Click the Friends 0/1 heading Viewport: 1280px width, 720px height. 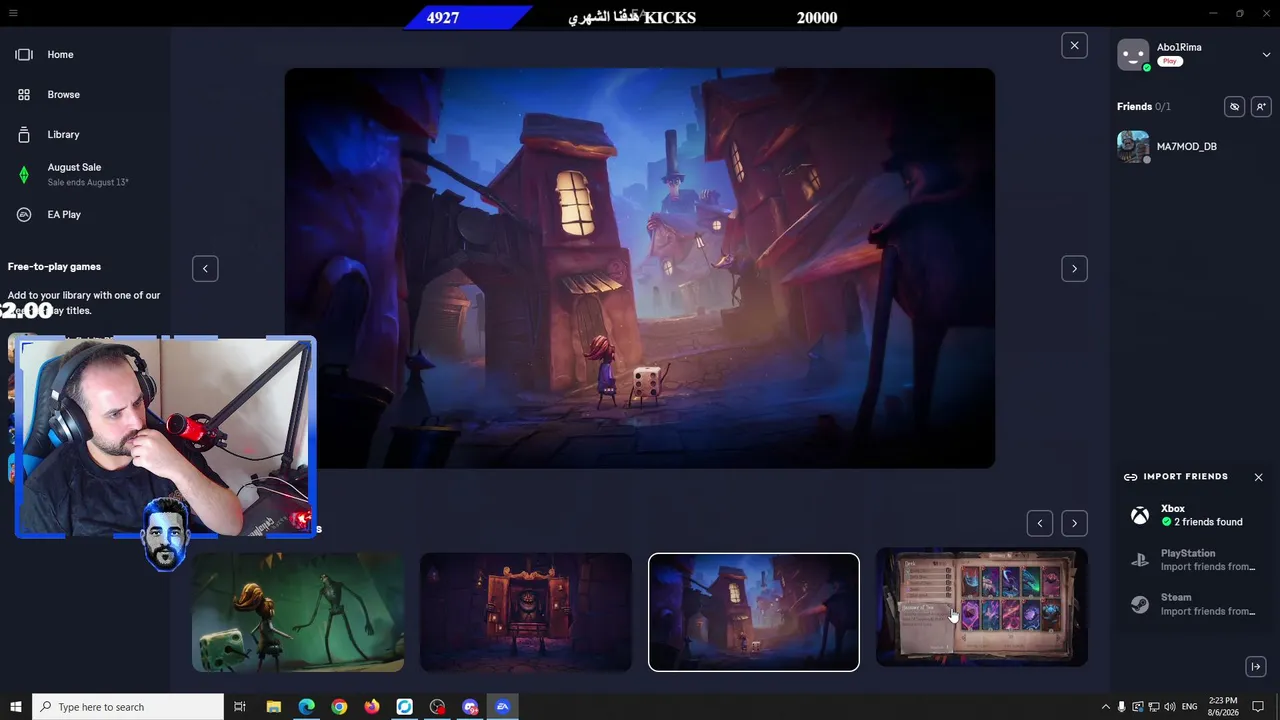(x=1144, y=107)
